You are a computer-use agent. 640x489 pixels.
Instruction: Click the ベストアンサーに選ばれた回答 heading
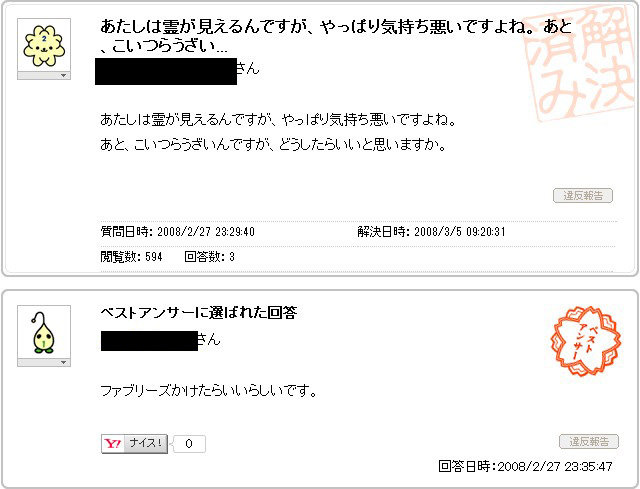198,313
